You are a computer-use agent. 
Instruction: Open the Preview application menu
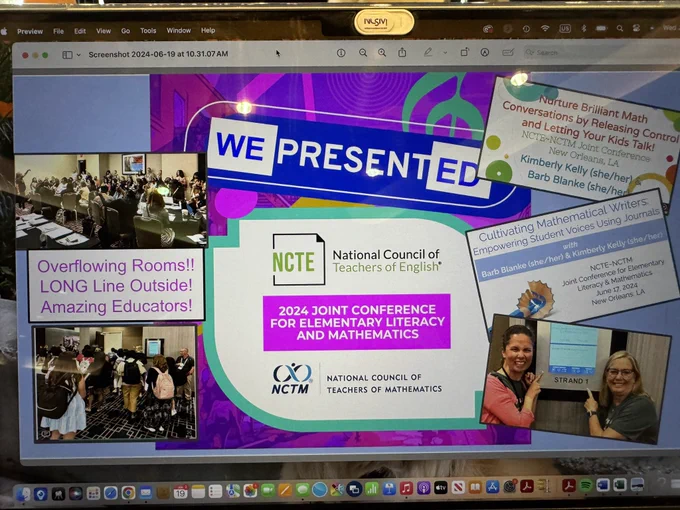[x=30, y=31]
